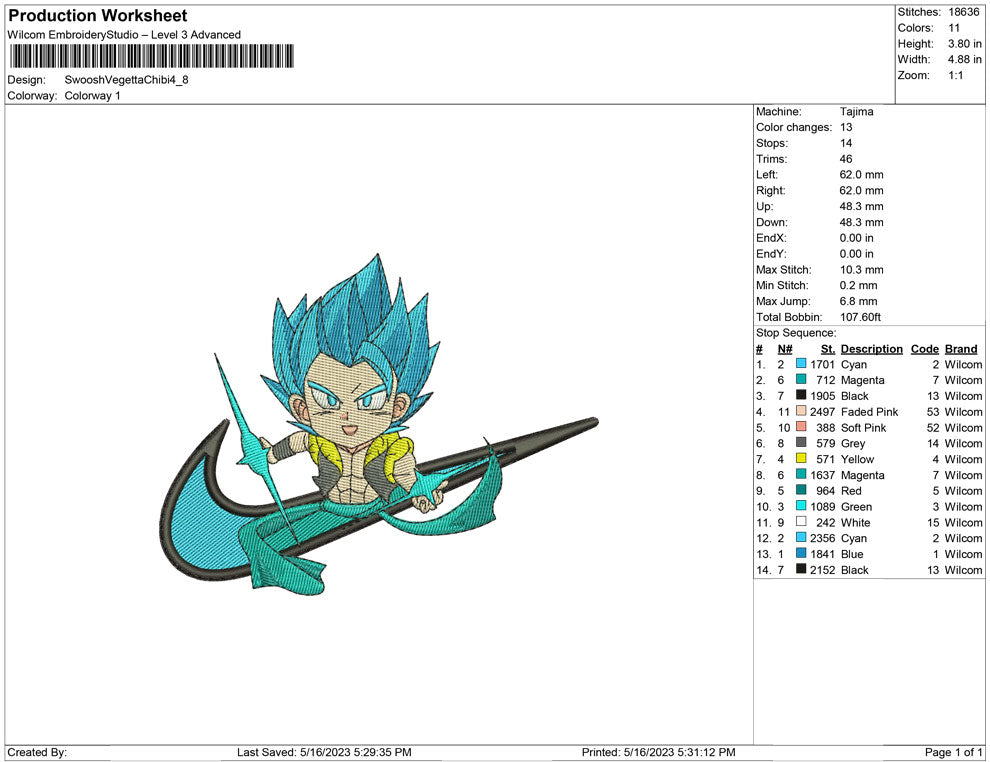This screenshot has width=990, height=762.
Task: Click the Zoom value '1:1'
Action: coord(956,75)
